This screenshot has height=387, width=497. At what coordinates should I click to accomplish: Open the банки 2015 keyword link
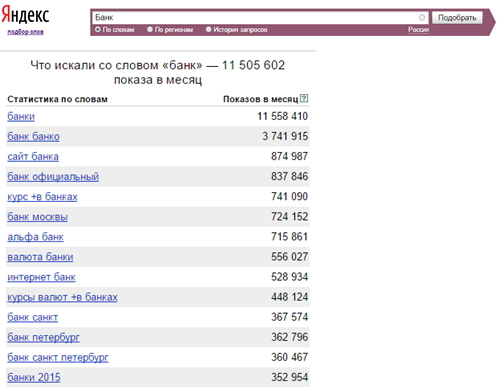(x=34, y=377)
